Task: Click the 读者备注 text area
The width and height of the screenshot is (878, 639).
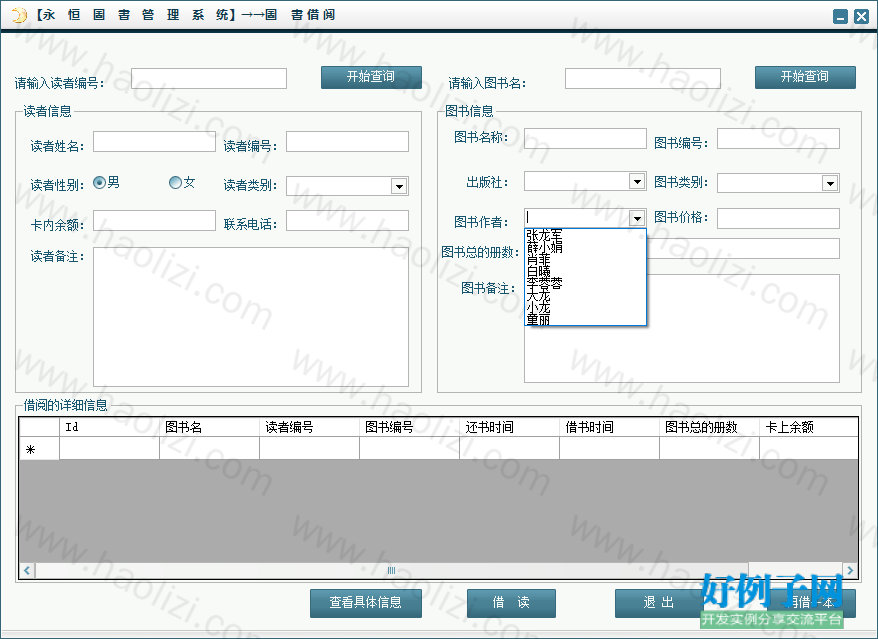Action: 251,317
